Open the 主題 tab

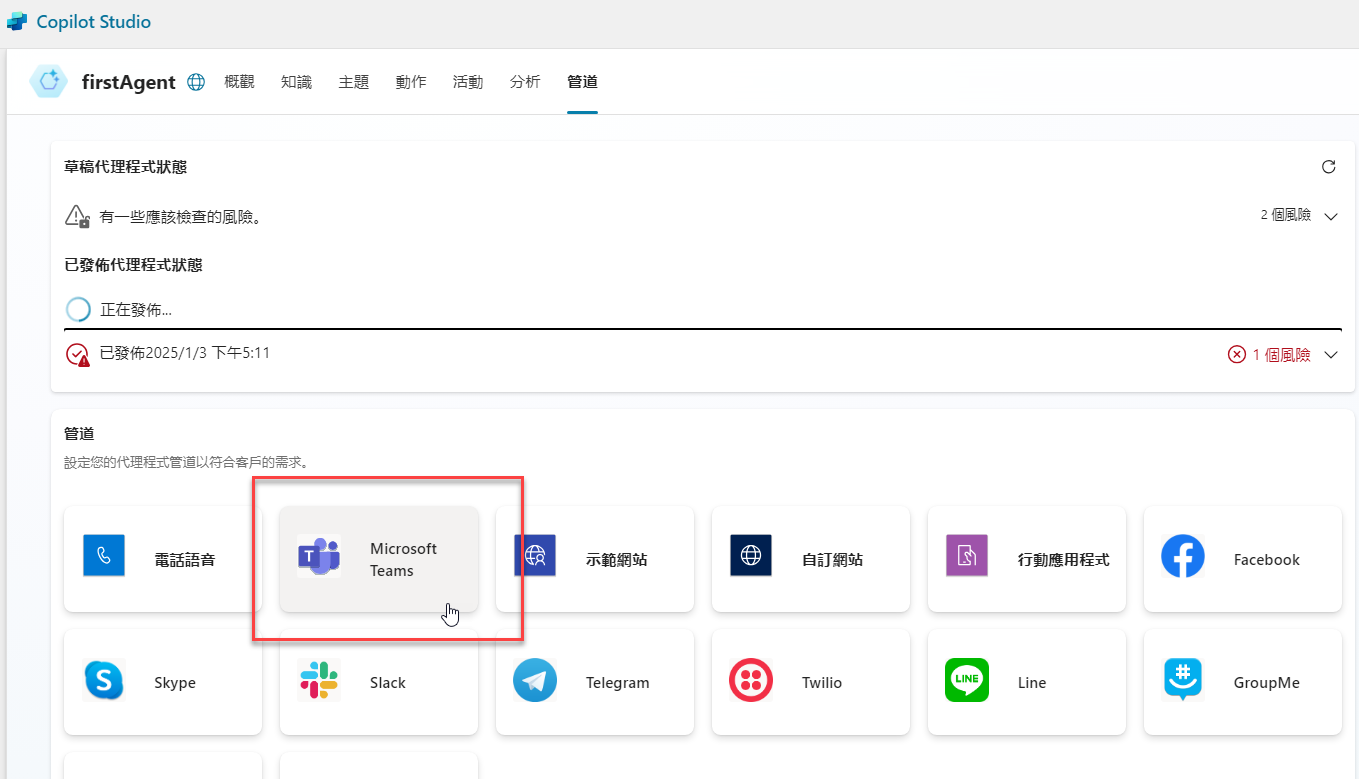tap(354, 82)
